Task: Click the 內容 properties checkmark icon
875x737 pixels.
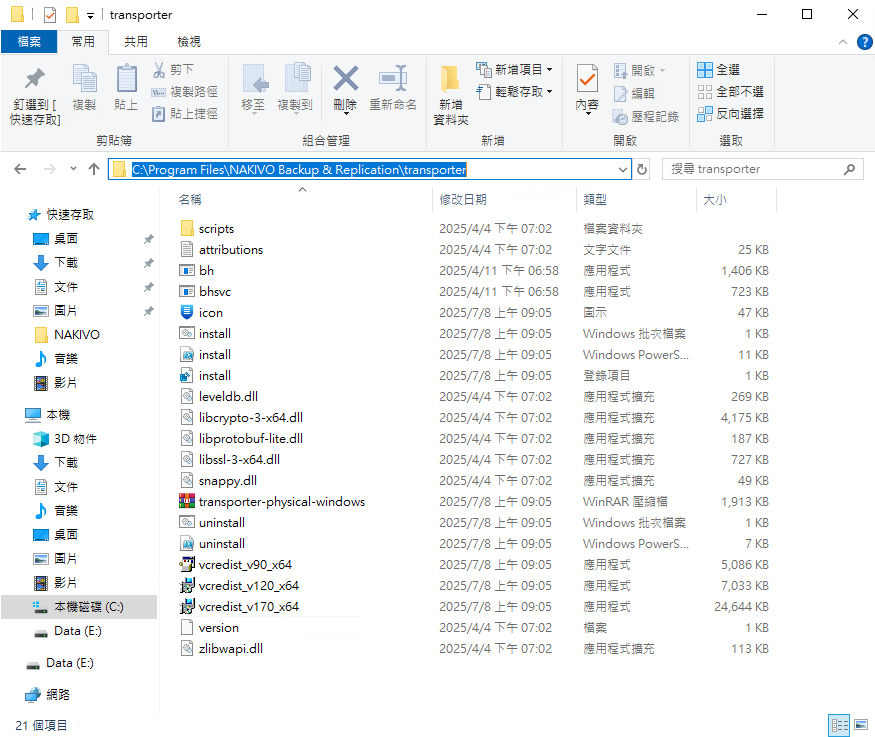Action: (x=587, y=78)
